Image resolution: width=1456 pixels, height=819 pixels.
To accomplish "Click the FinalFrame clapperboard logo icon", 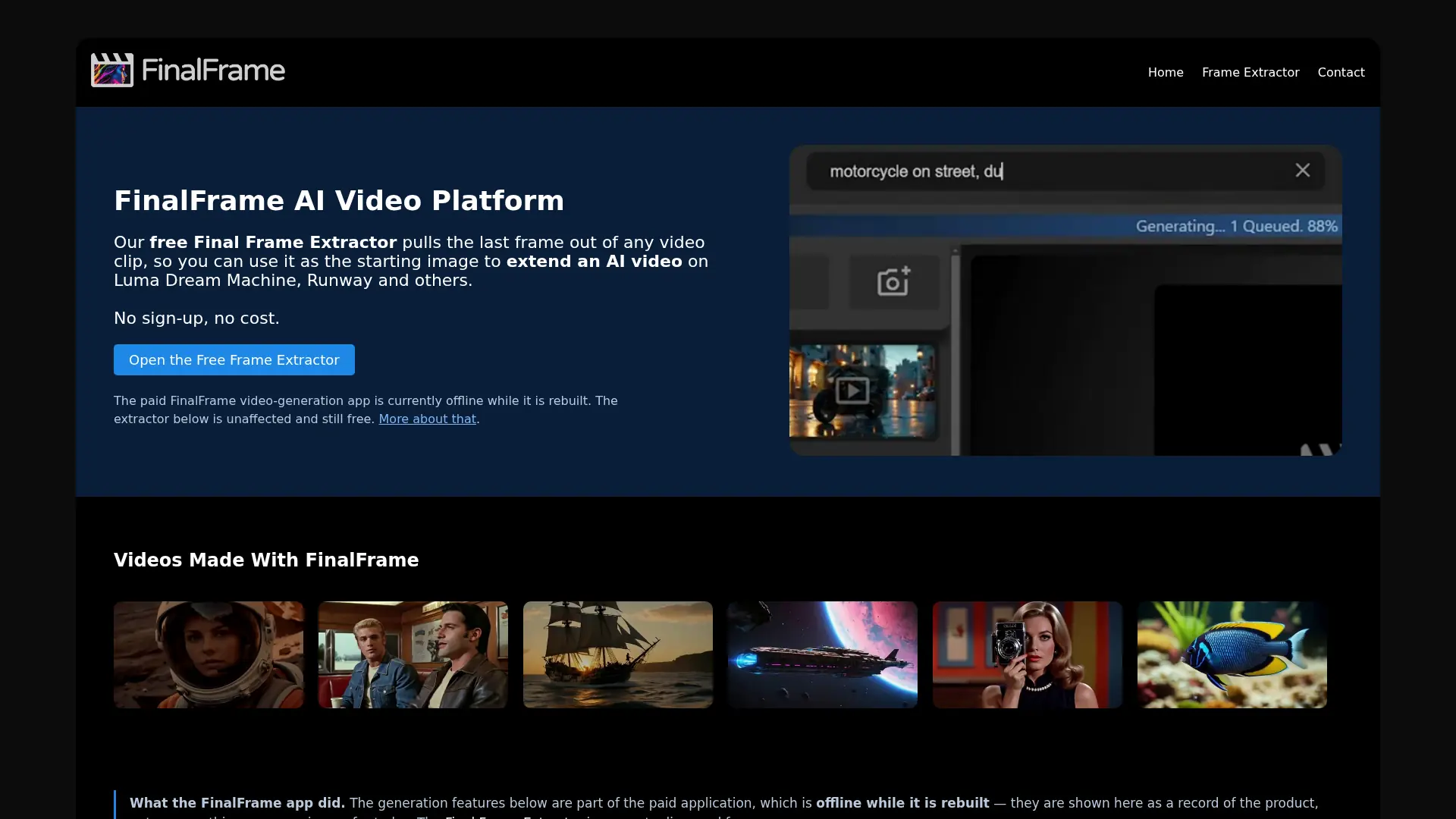I will (x=112, y=70).
